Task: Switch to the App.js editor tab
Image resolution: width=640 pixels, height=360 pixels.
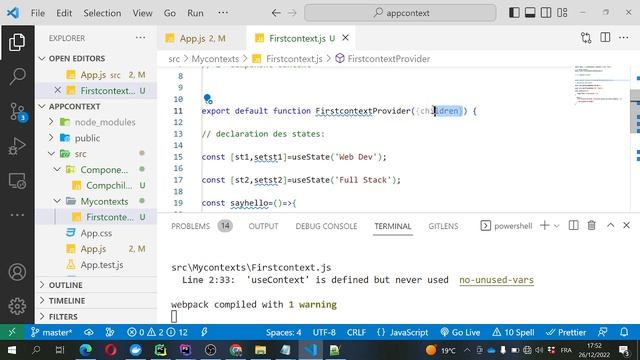Action: coord(202,38)
